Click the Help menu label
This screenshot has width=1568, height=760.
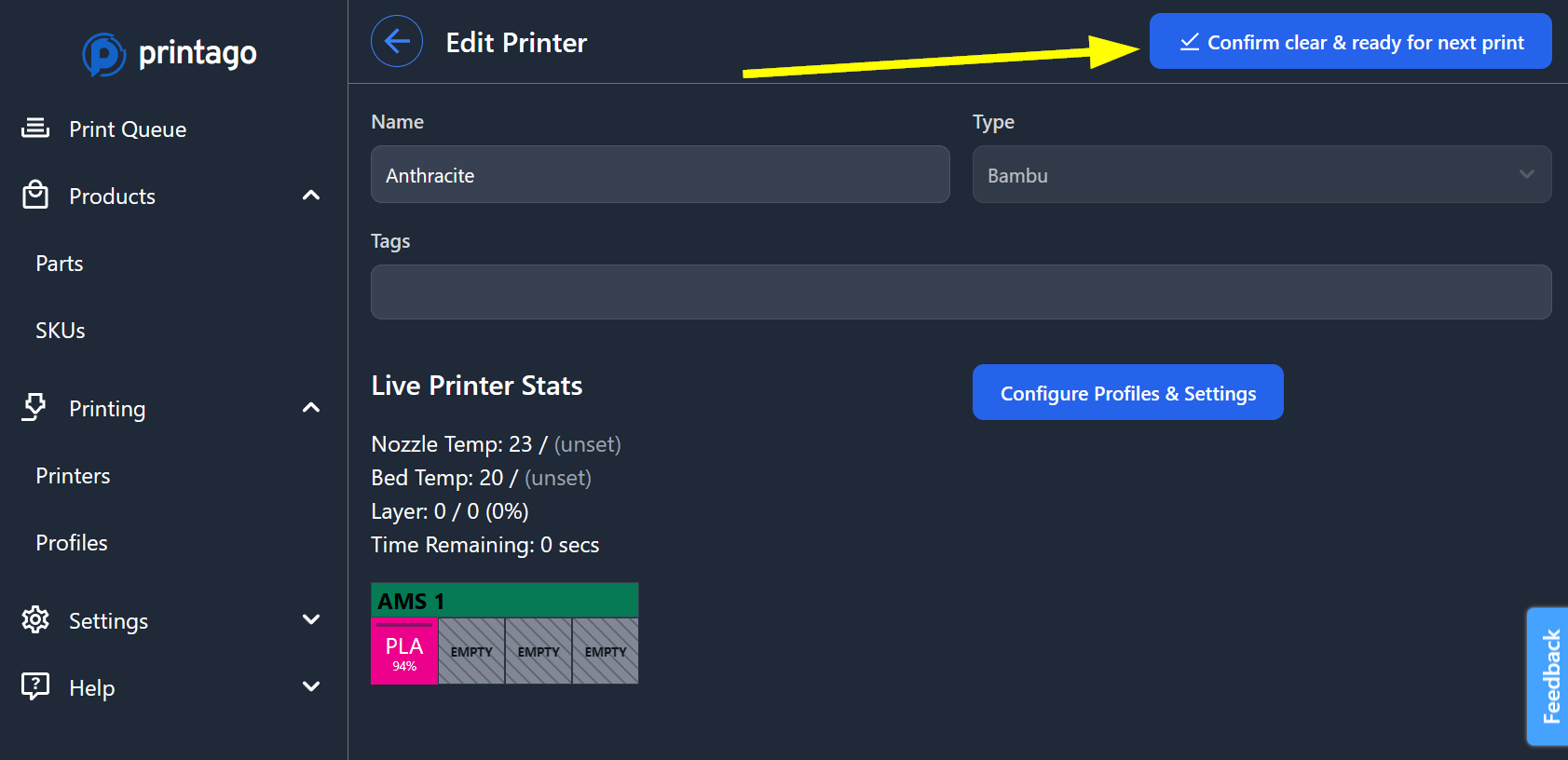click(91, 688)
